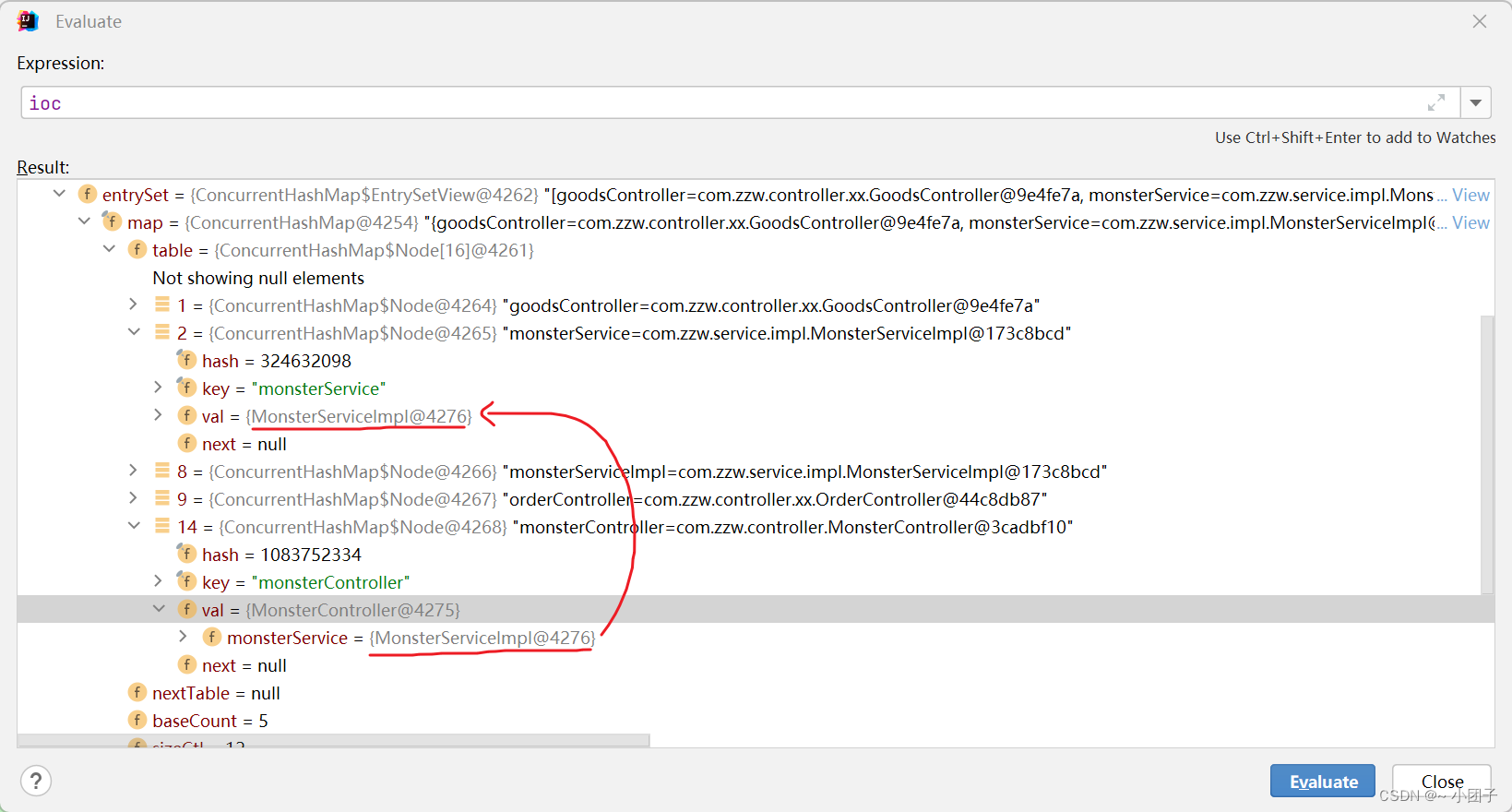Click into the expression field containing ioc
The height and width of the screenshot is (812, 1512).
(x=740, y=102)
